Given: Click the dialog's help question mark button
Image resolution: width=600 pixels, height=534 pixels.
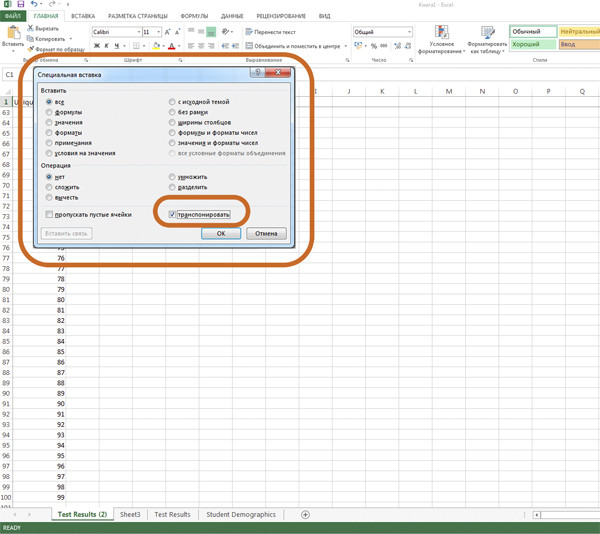Looking at the screenshot, I should 258,73.
